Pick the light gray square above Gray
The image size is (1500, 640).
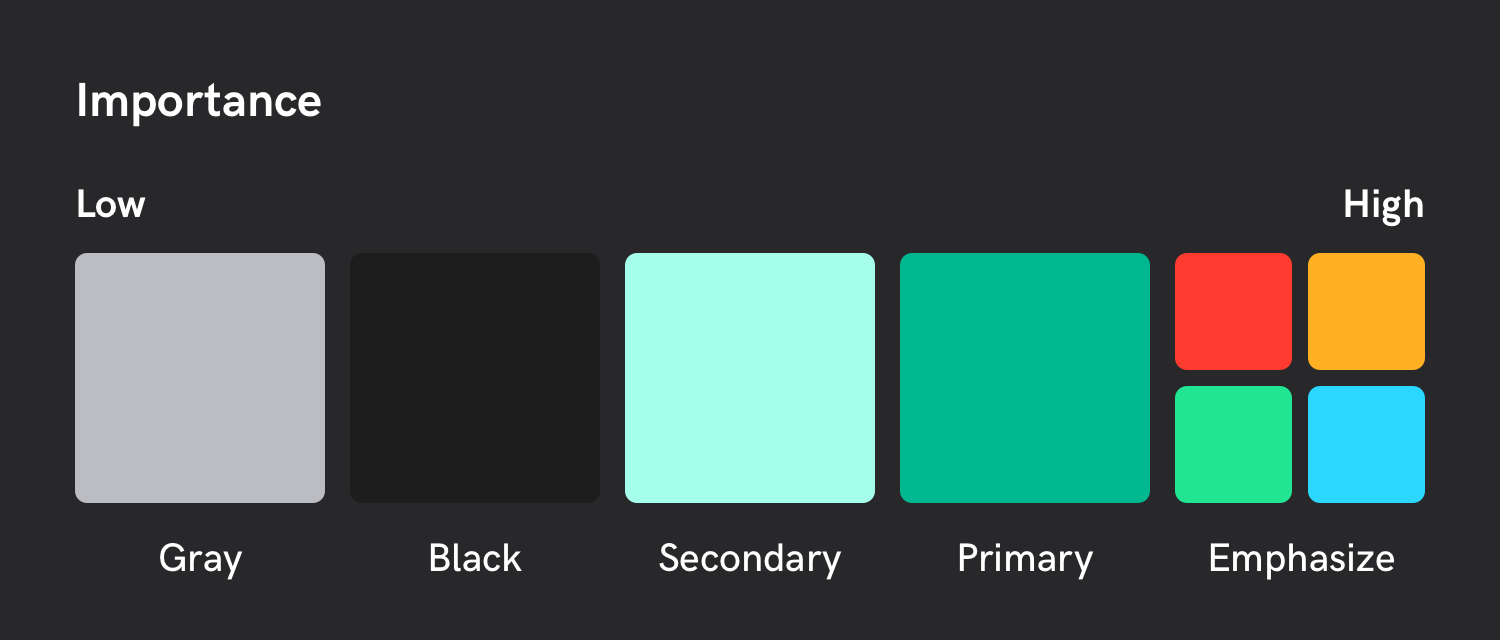(200, 378)
